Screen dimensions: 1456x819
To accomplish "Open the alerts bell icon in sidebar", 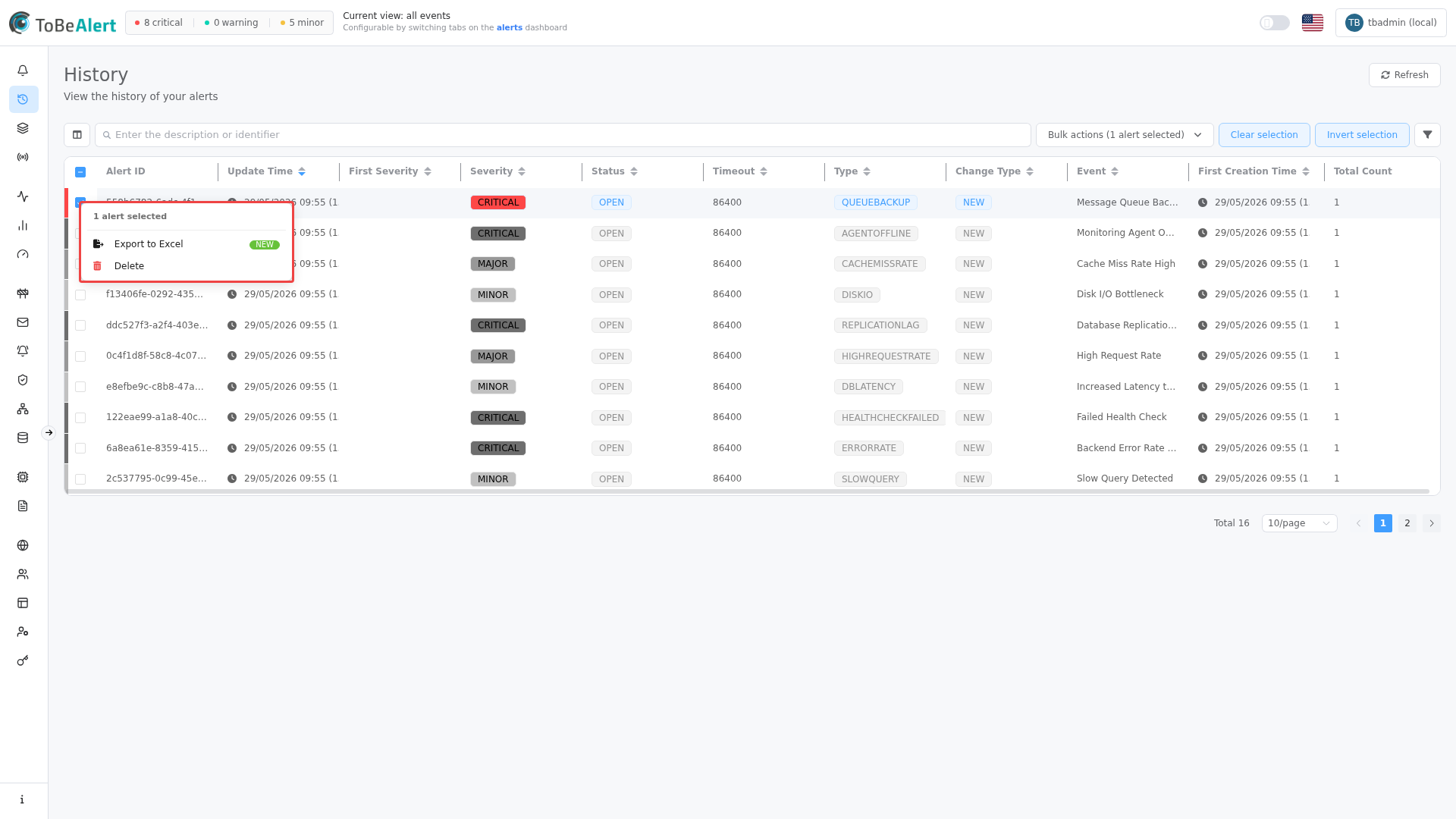I will click(23, 71).
